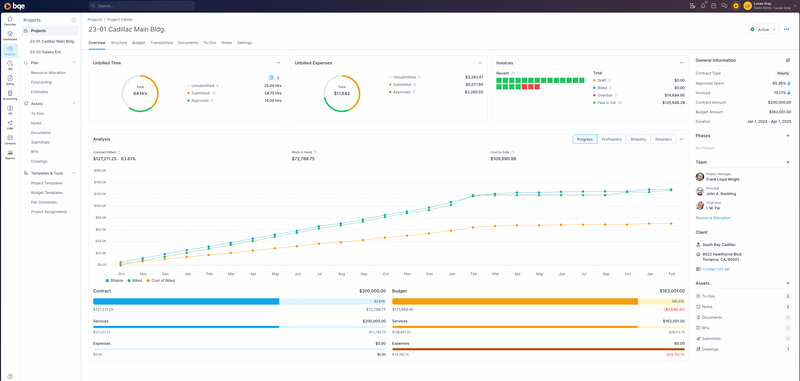The width and height of the screenshot is (800, 381).
Task: Click the Budget orange progress bar
Action: tap(515, 301)
